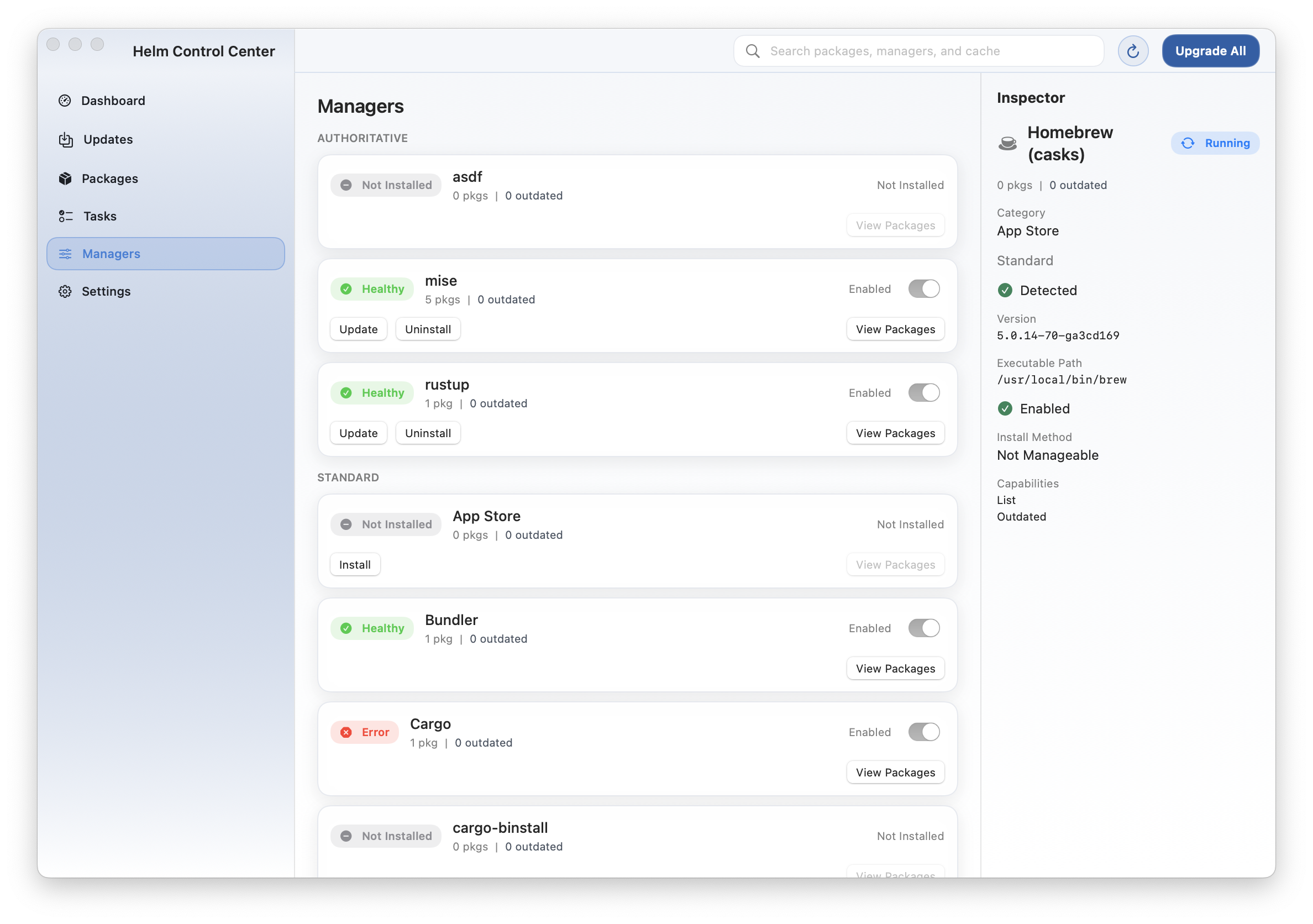
Task: Click the red Error icon on Cargo
Action: [x=347, y=732]
